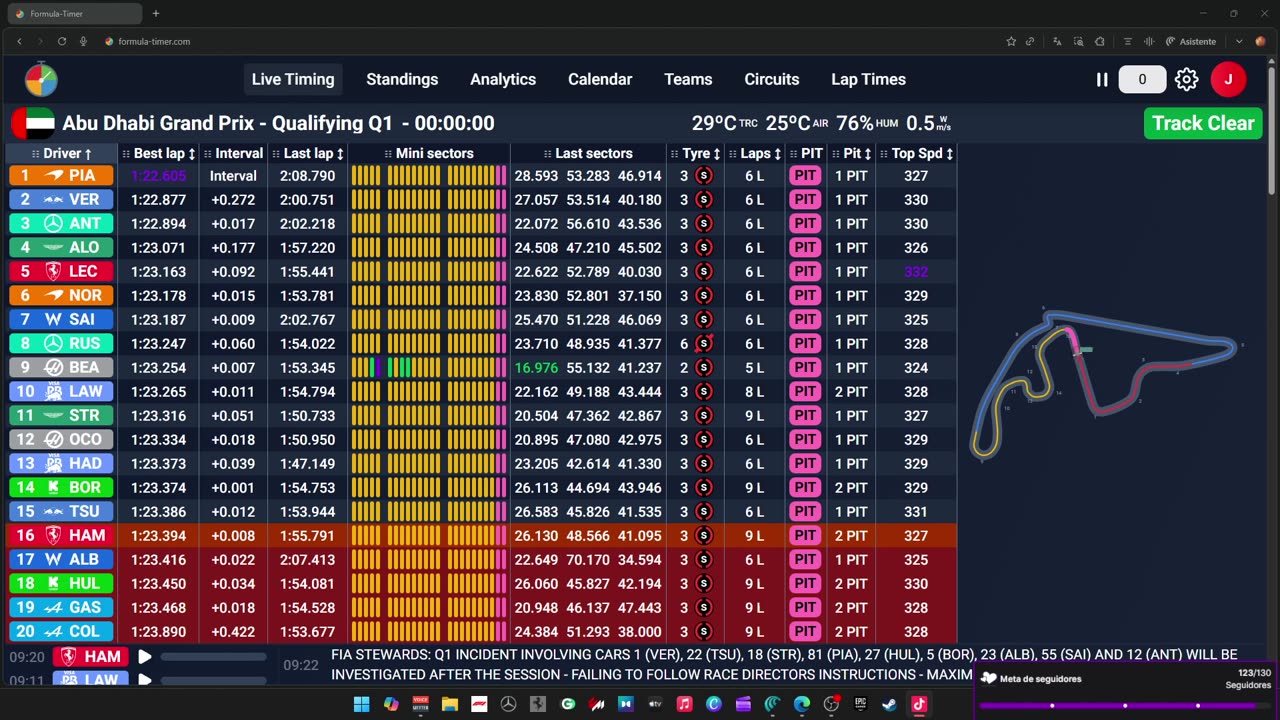Click the purple follower goal progress bar
1280x720 pixels.
(x=1125, y=705)
